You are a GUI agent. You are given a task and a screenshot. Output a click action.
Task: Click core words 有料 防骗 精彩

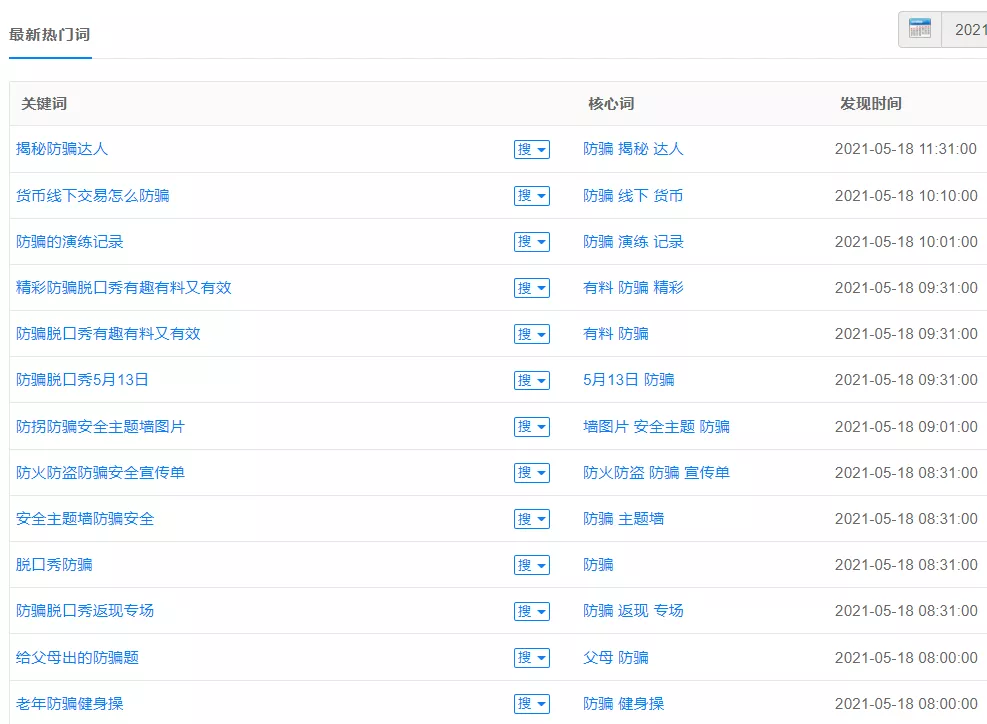(x=633, y=288)
